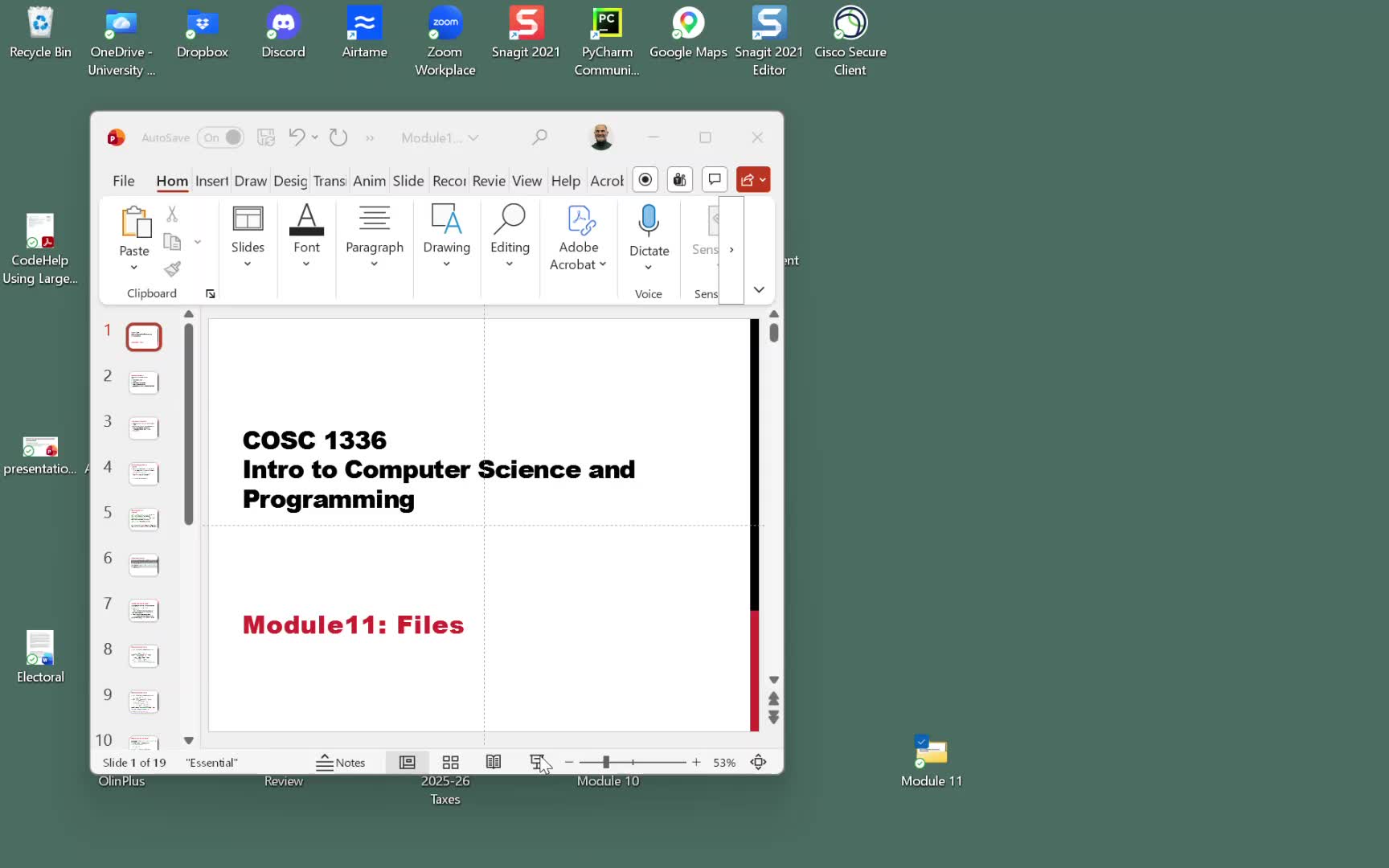Open the File menu
The height and width of the screenshot is (868, 1389).
point(123,181)
